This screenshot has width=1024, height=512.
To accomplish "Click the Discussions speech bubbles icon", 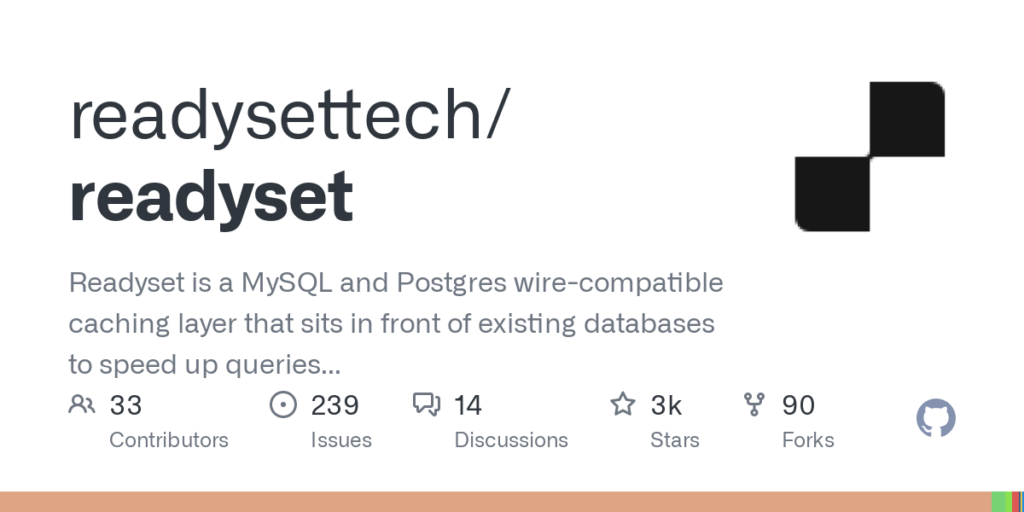I will tap(427, 405).
